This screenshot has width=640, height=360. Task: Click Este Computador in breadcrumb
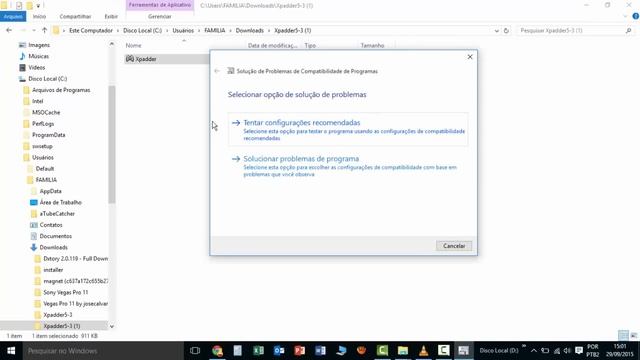91,31
